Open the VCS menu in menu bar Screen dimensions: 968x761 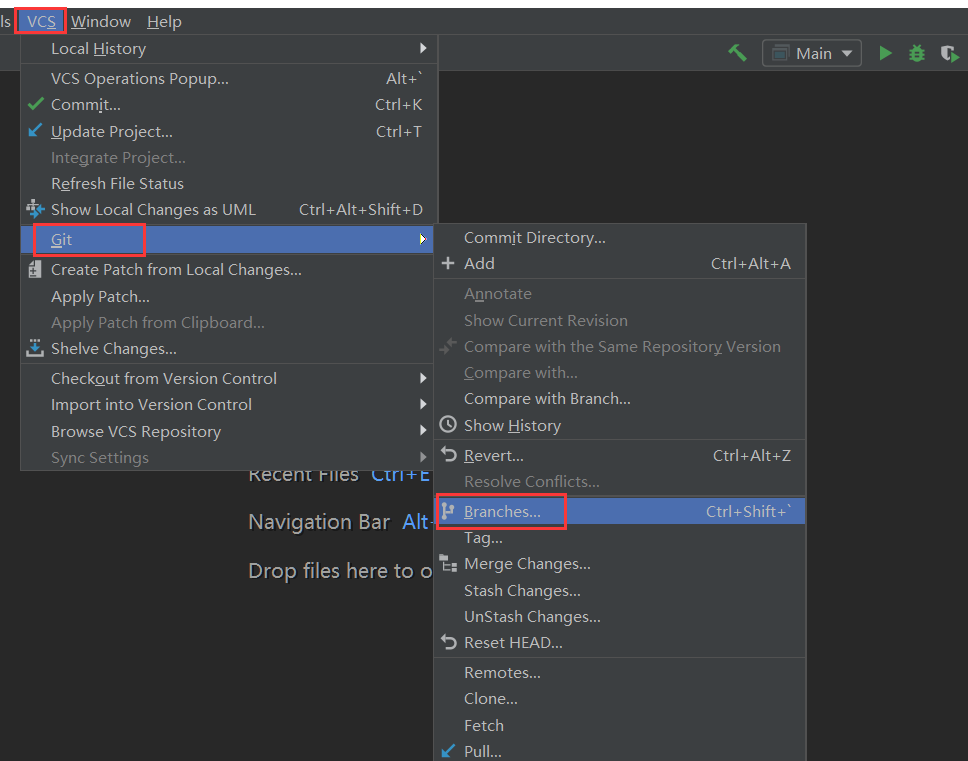41,22
